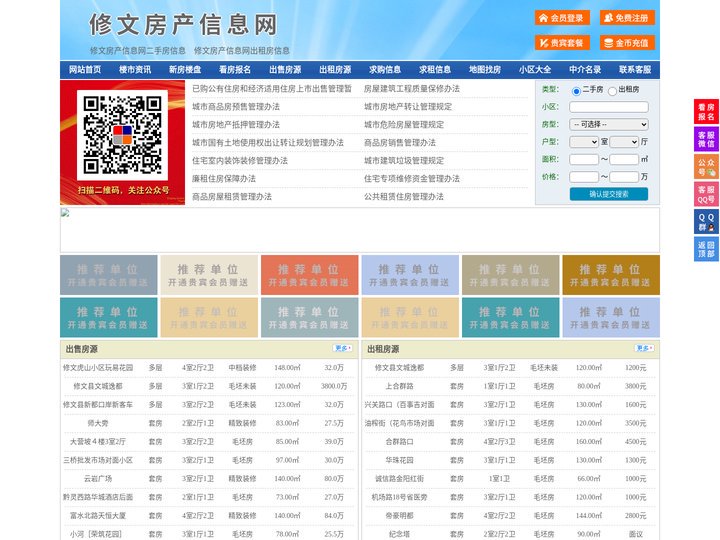Click the minimum 价格 input field
The image size is (720, 540).
point(584,177)
